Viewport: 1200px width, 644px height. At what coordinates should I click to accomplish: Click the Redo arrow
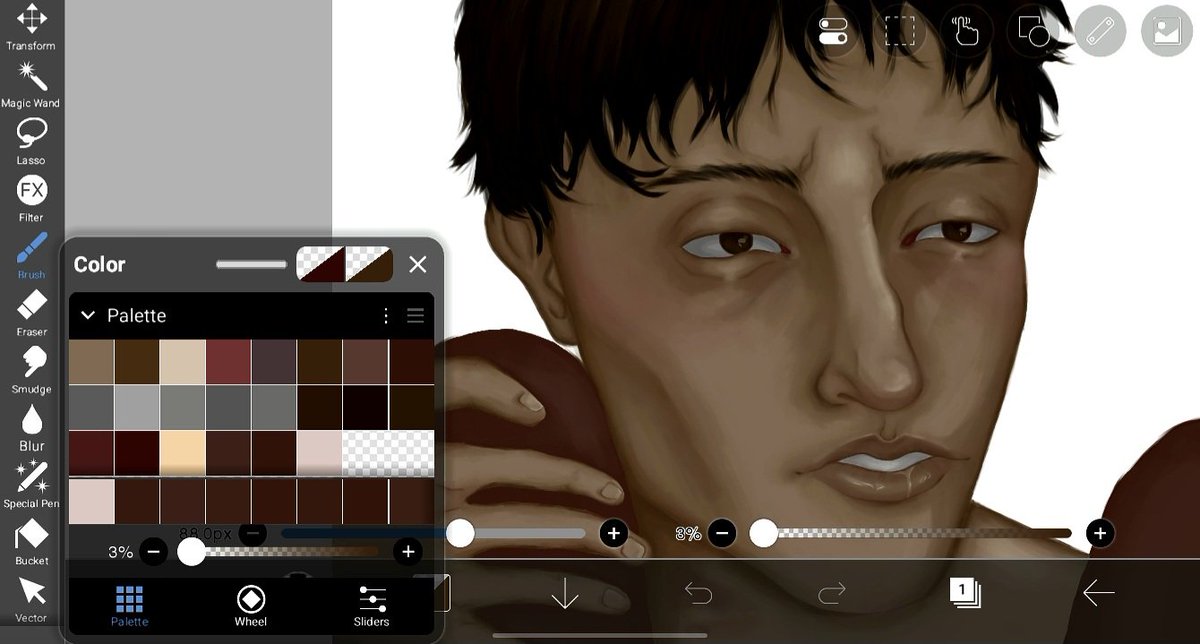pyautogui.click(x=832, y=594)
